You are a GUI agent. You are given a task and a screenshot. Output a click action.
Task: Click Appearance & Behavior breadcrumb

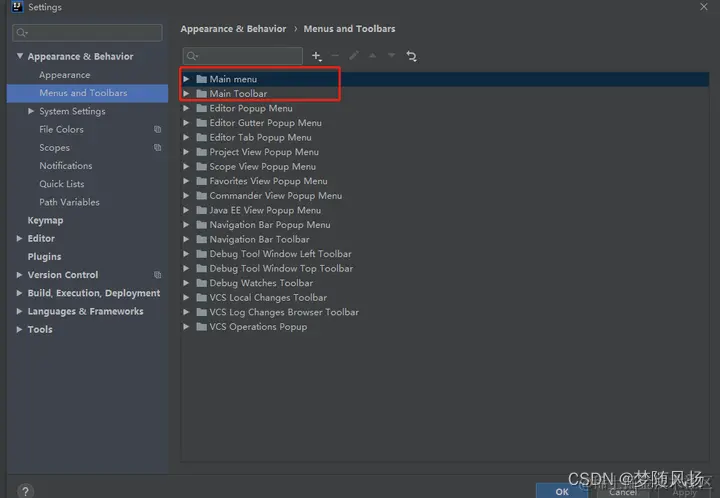point(233,28)
